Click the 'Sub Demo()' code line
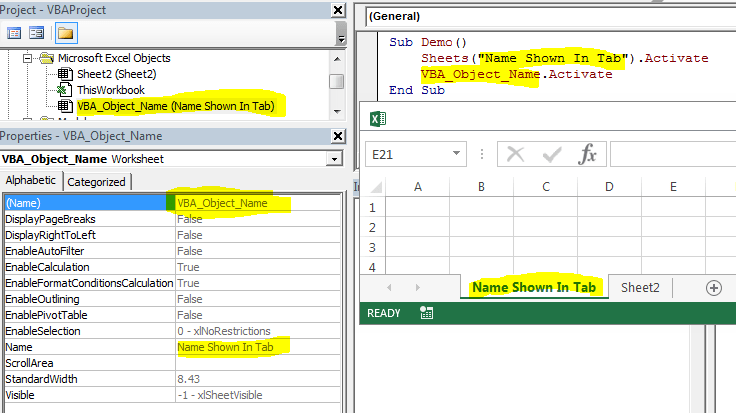Screen dimensions: 736x413 (428, 42)
